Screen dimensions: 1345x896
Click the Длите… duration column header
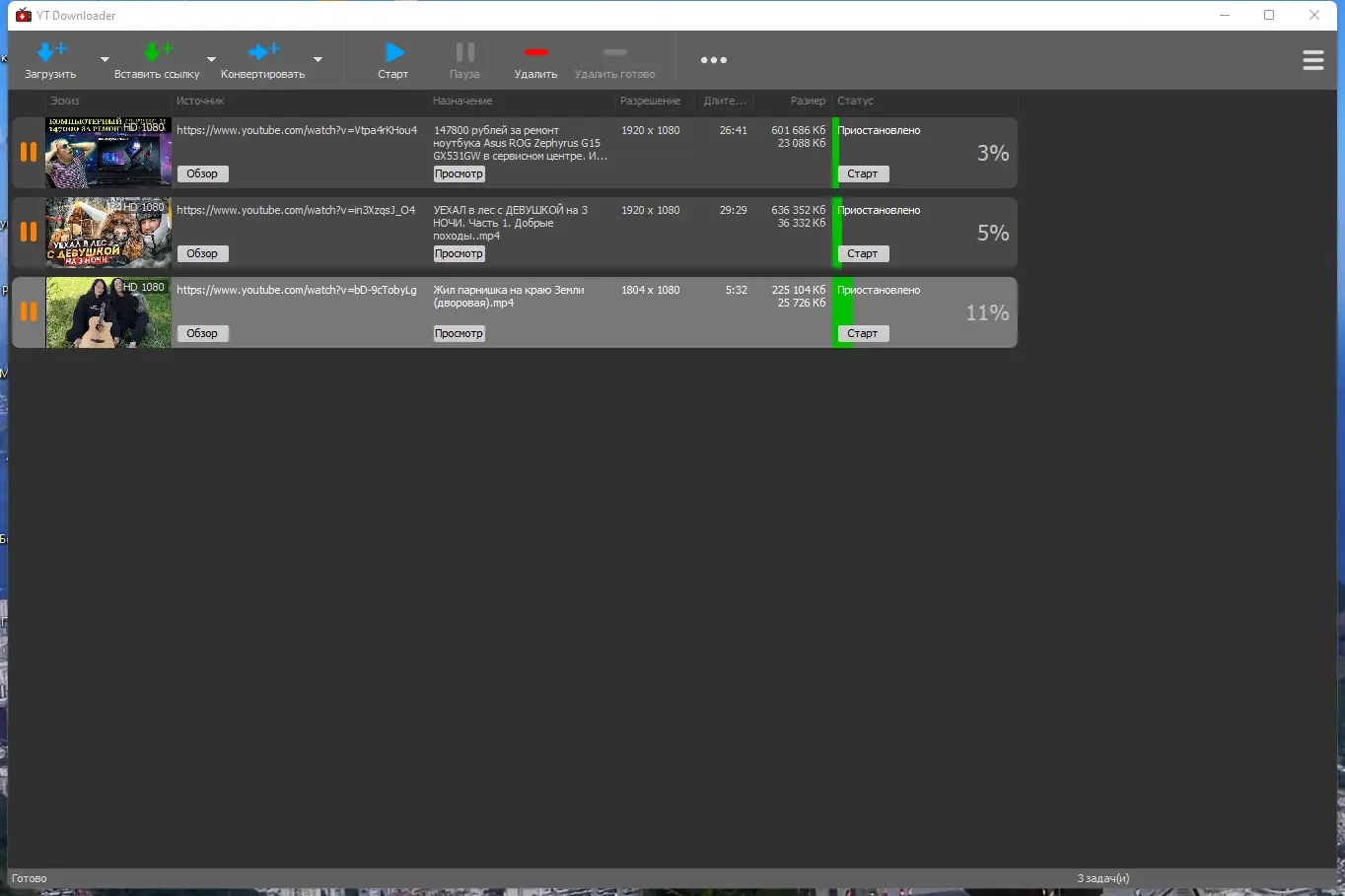pyautogui.click(x=725, y=101)
